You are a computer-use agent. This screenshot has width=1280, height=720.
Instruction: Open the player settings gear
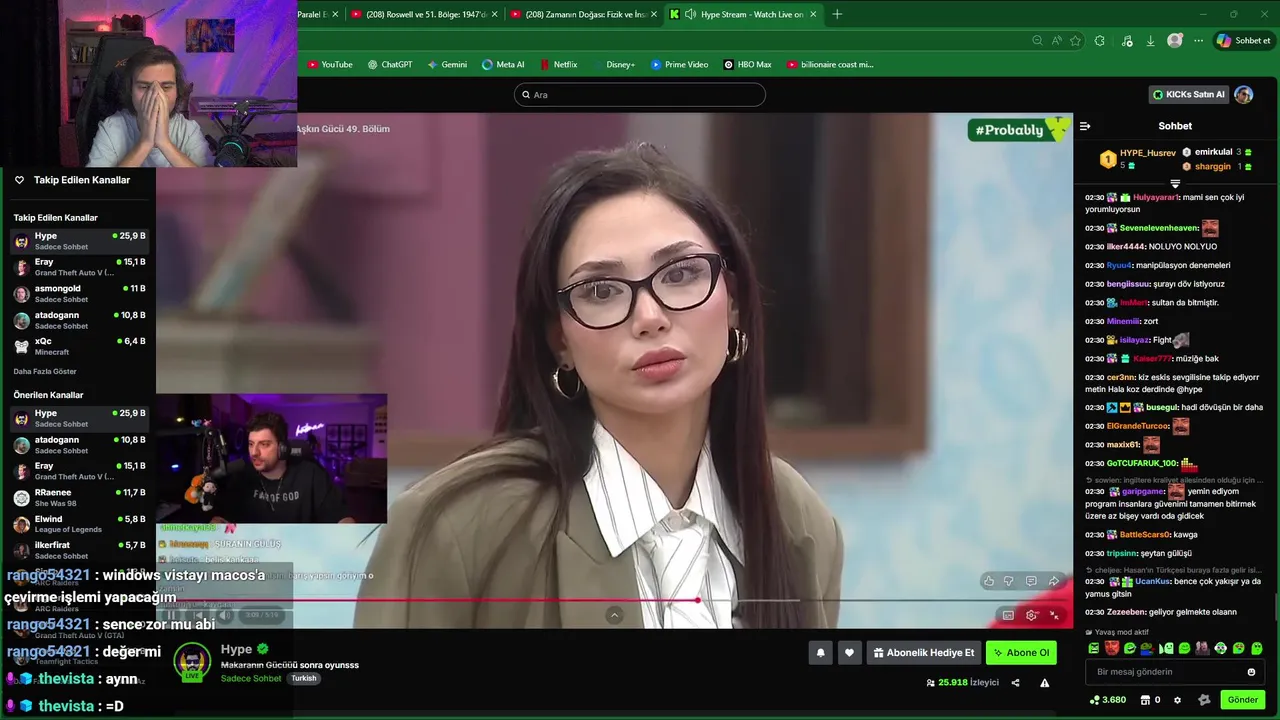[x=1031, y=615]
